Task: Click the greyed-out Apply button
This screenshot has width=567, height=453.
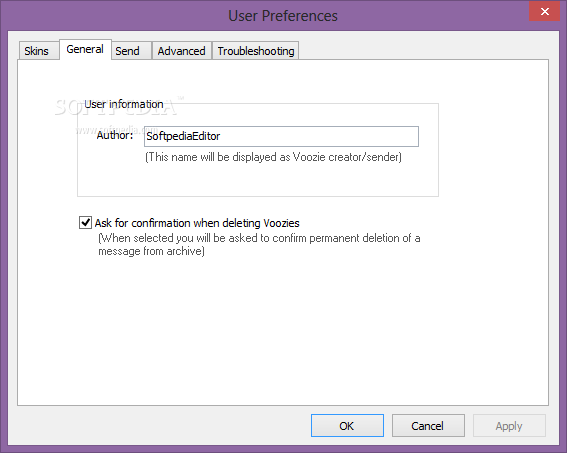Action: (509, 426)
